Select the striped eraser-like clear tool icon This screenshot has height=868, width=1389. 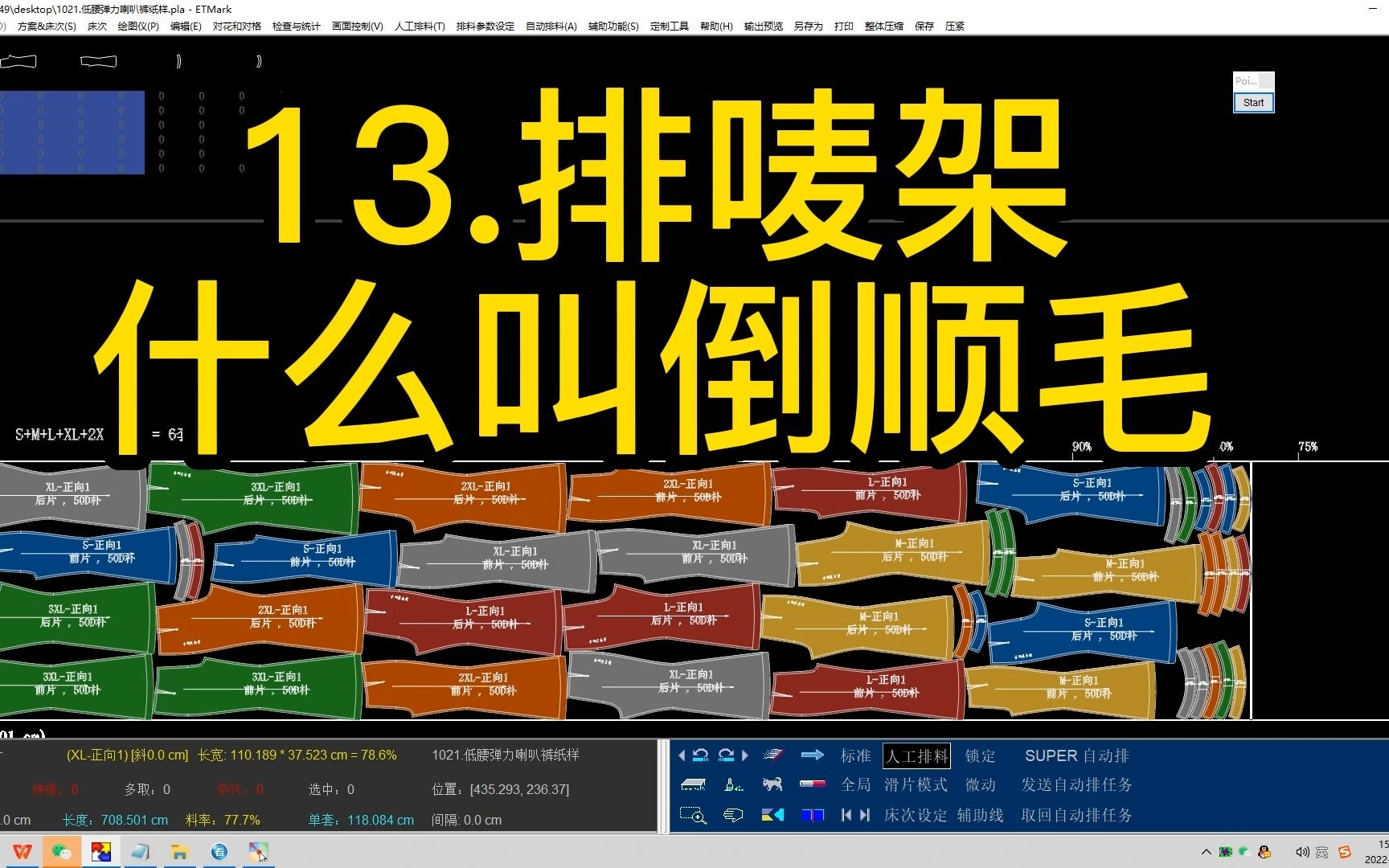coord(772,755)
